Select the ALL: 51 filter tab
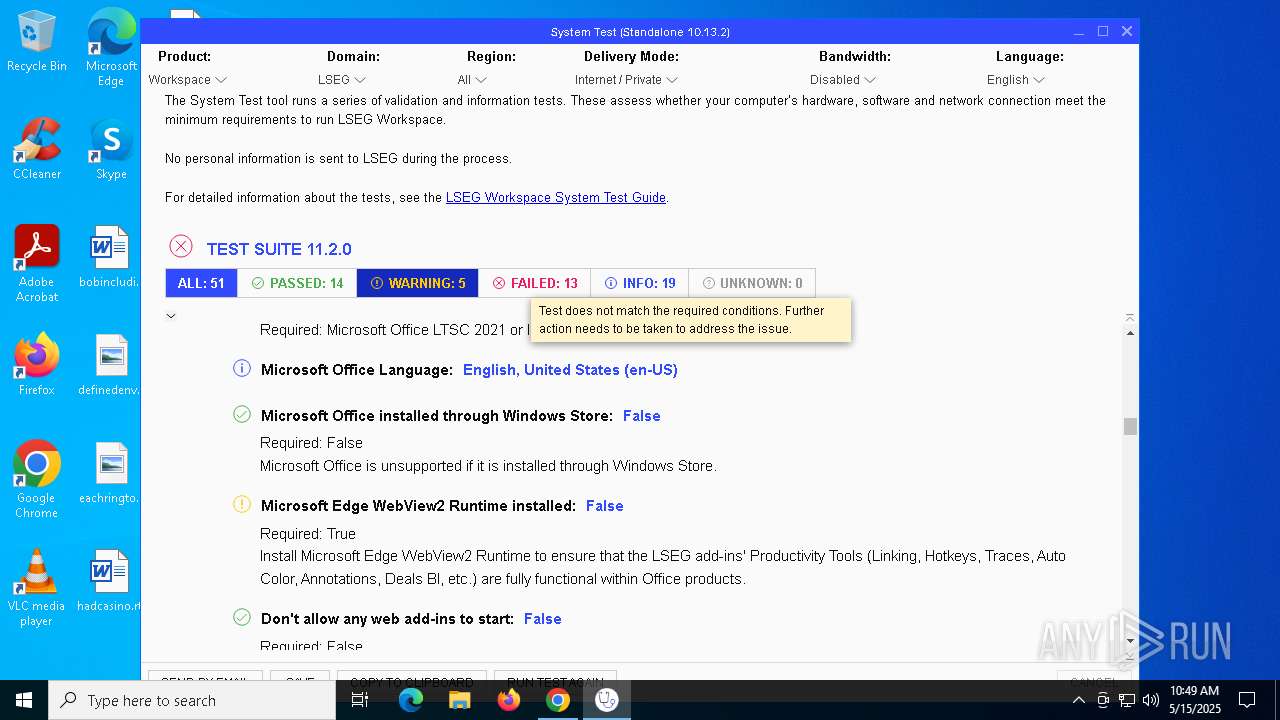This screenshot has width=1280, height=720. pos(201,283)
